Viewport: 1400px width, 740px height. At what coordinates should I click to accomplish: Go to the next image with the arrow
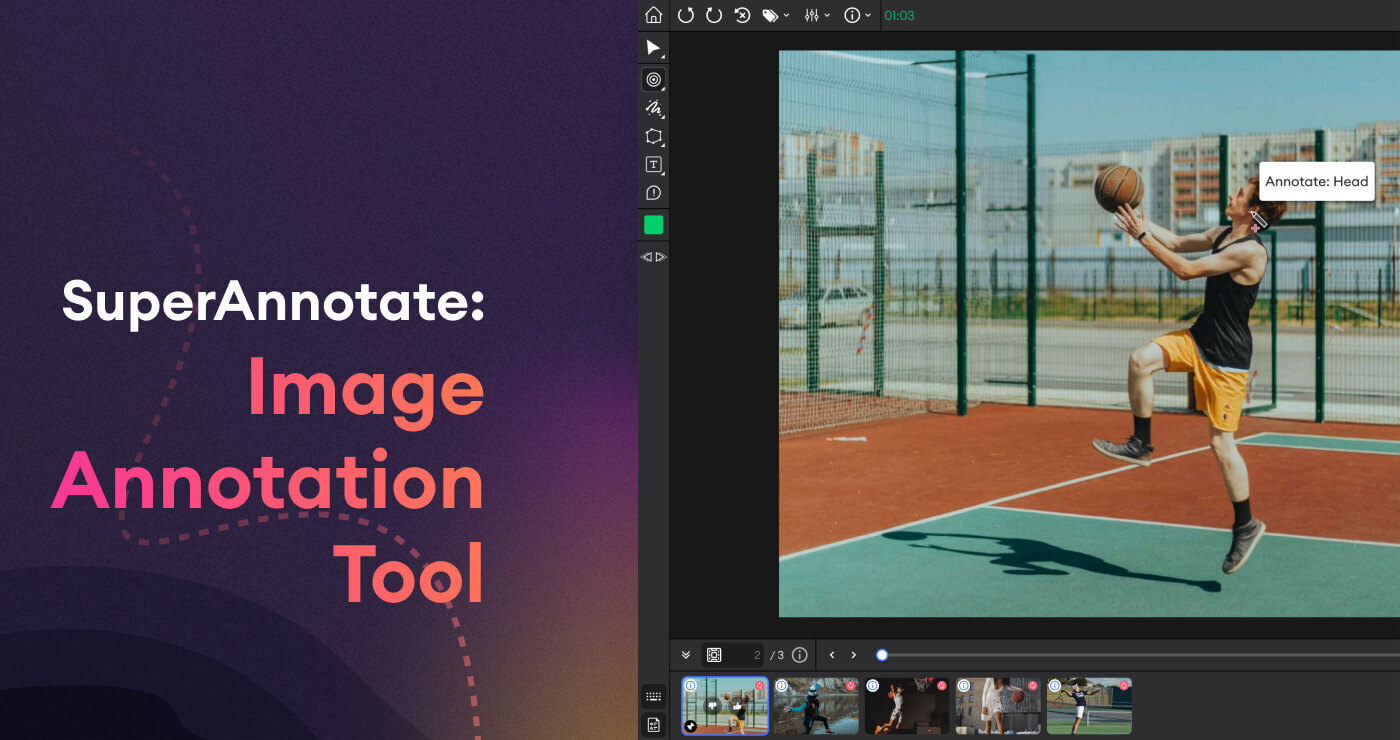[x=854, y=654]
